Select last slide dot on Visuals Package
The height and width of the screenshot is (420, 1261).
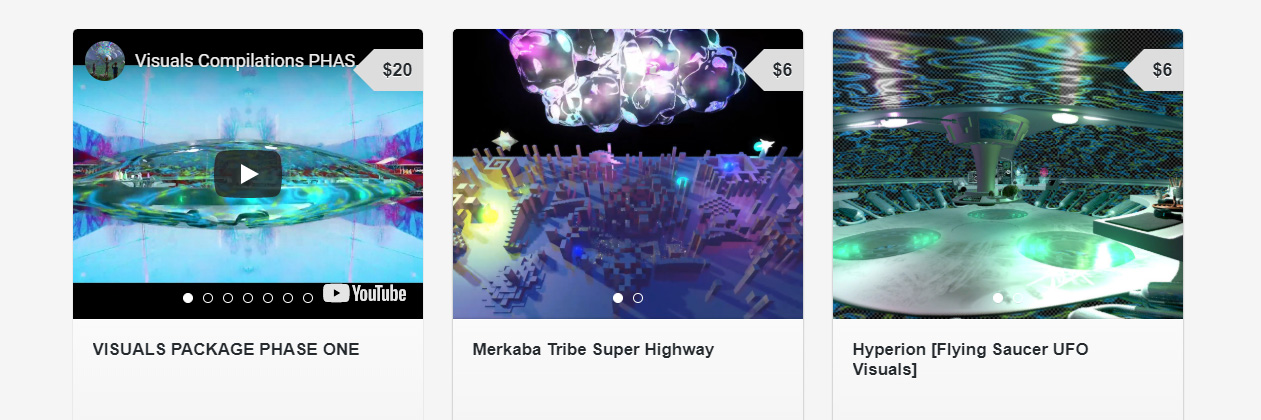click(x=308, y=298)
